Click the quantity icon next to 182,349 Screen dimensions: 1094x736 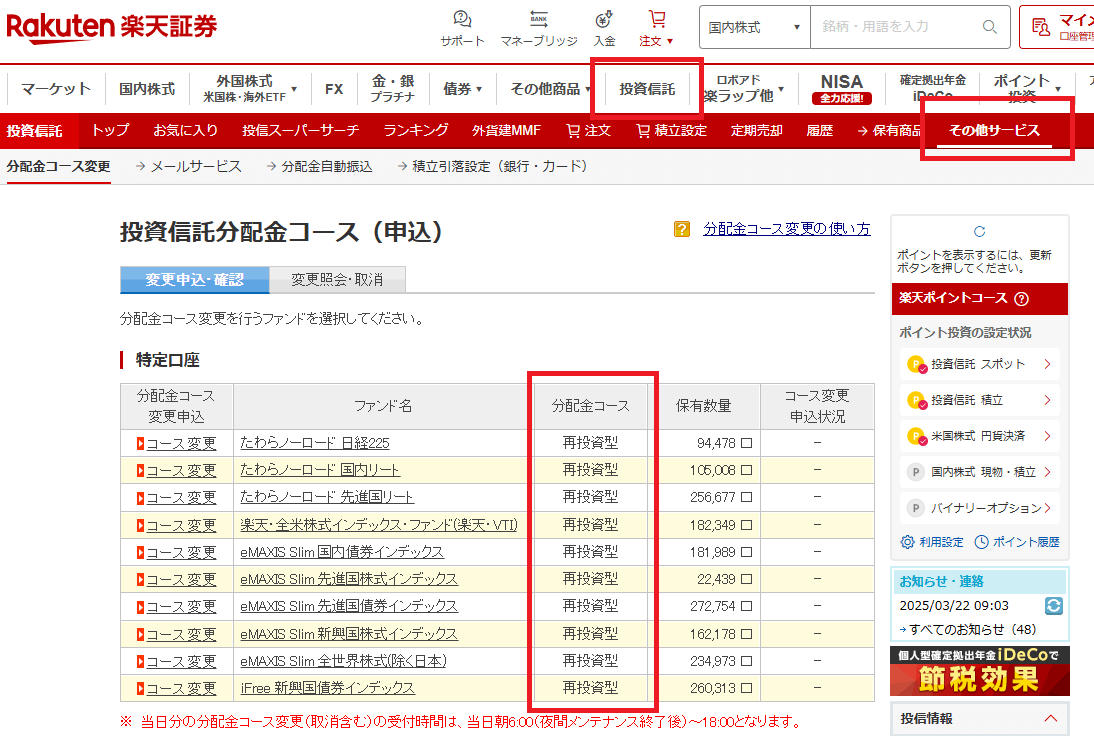click(747, 525)
